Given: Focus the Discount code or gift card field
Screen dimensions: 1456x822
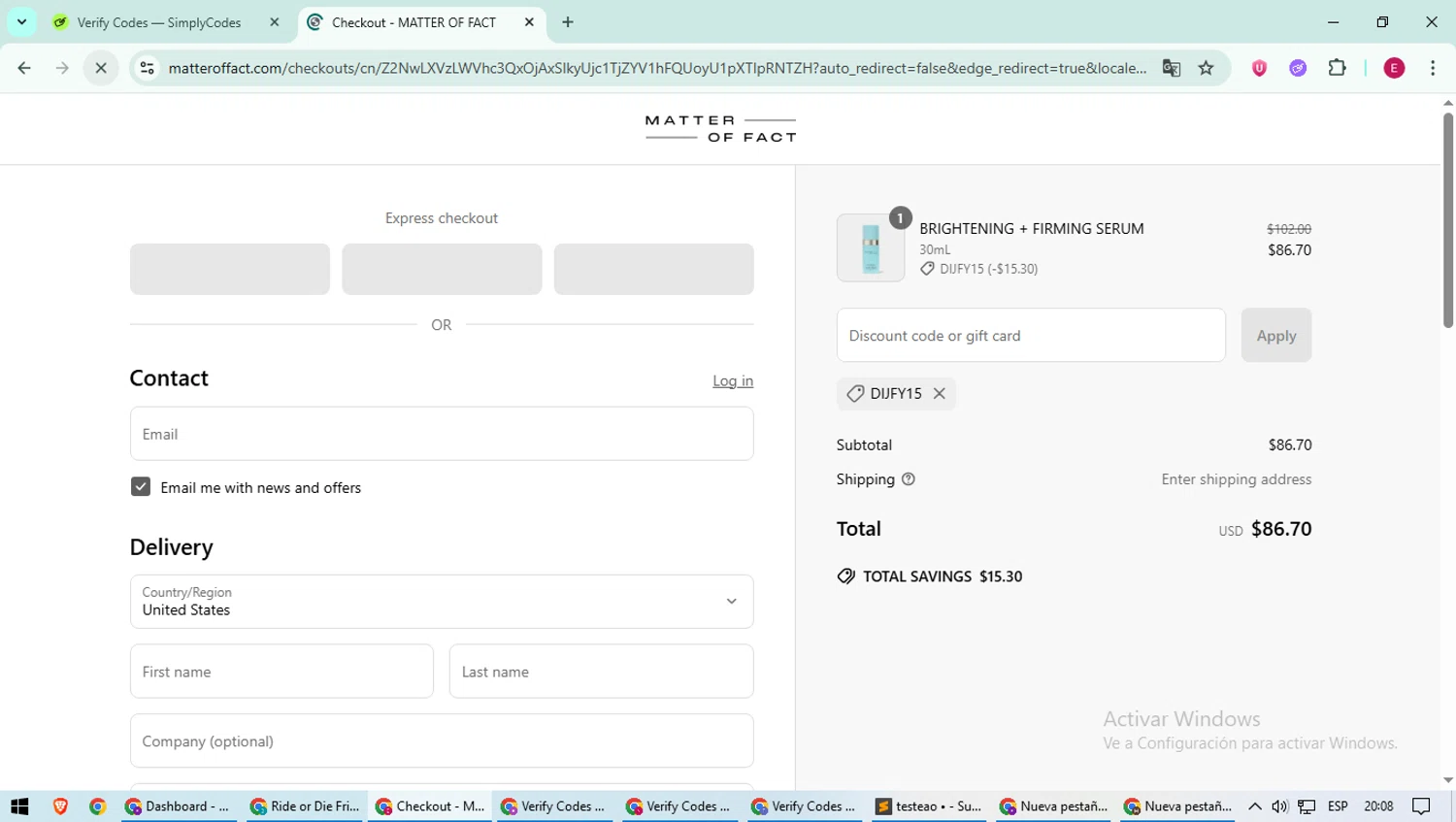Looking at the screenshot, I should (1031, 335).
